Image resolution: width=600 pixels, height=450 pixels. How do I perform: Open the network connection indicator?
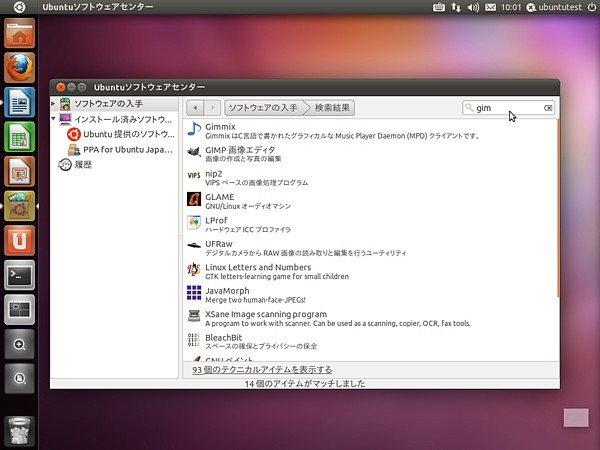point(456,7)
